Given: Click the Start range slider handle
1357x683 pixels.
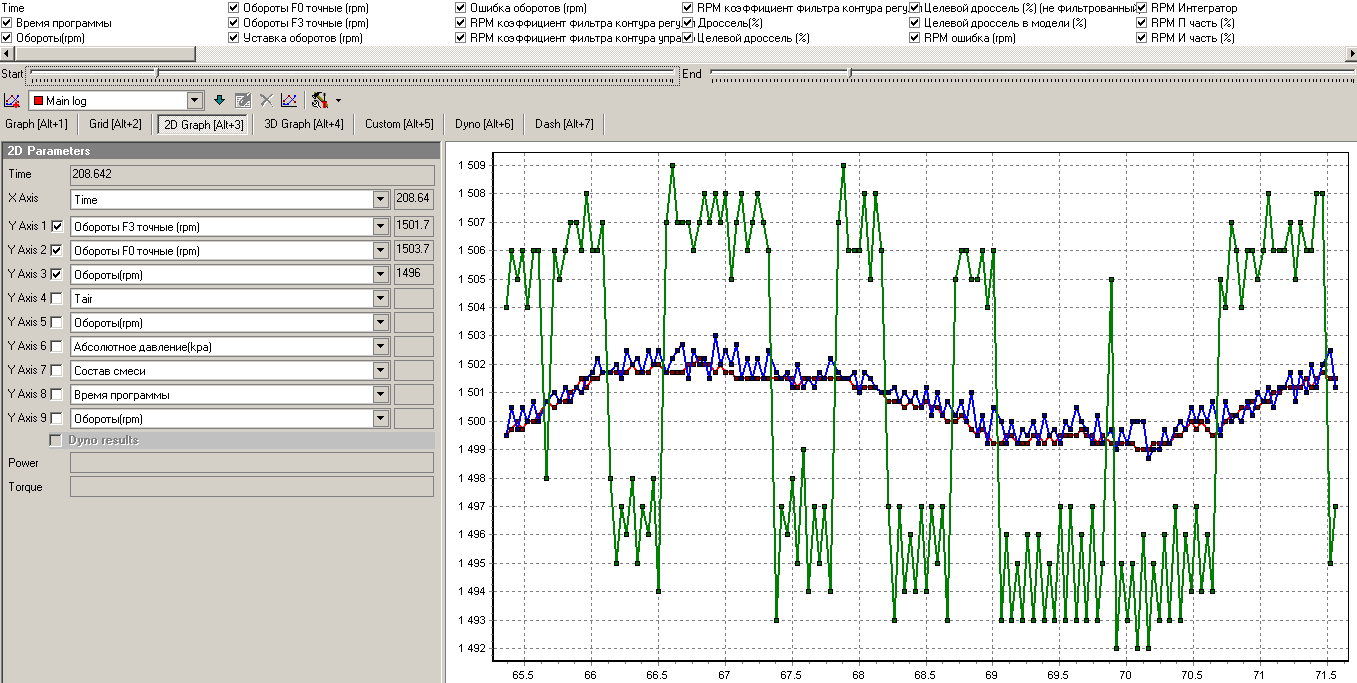Looking at the screenshot, I should 156,73.
